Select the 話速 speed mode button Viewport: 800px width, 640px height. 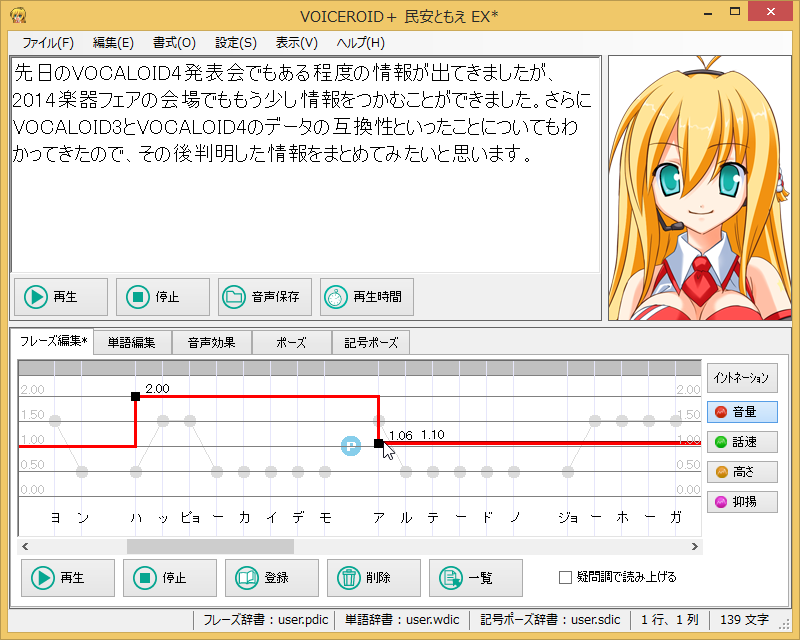(742, 442)
